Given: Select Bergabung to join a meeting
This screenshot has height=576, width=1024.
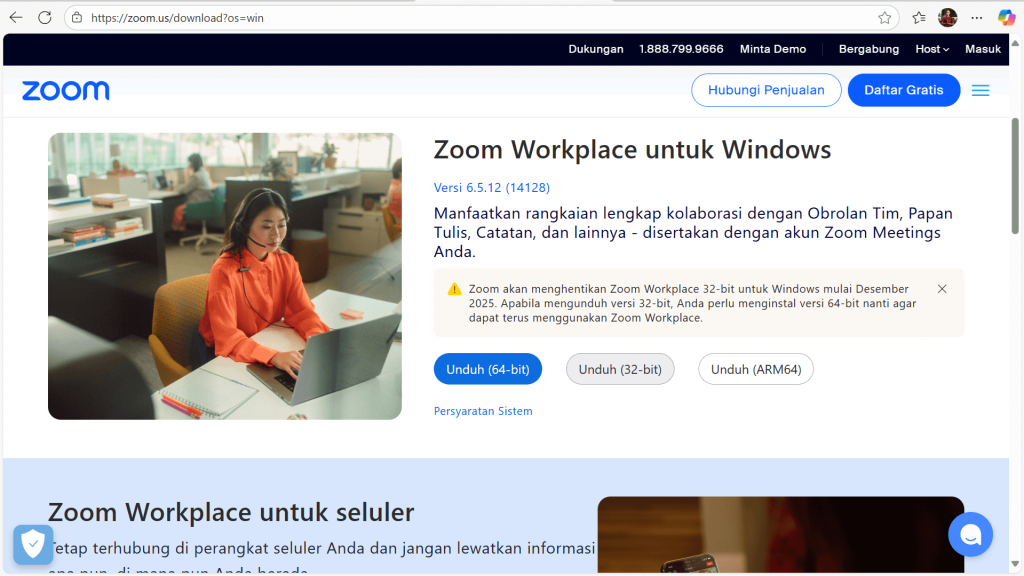Looking at the screenshot, I should pos(869,49).
